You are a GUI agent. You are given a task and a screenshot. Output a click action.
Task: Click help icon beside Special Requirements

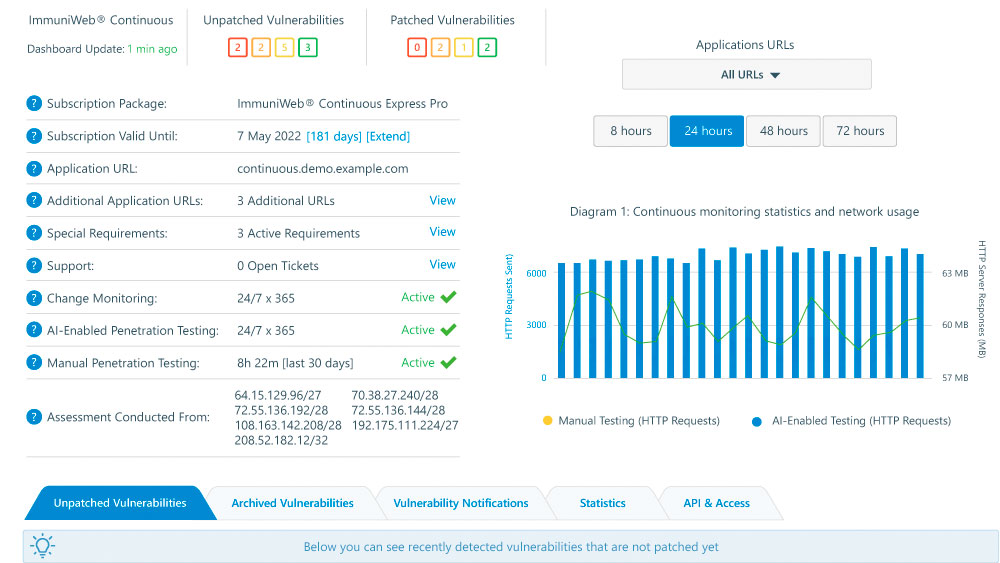tap(35, 233)
